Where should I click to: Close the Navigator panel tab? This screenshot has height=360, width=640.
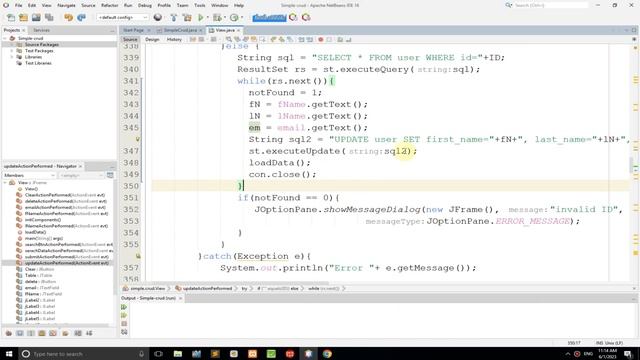tap(80, 167)
